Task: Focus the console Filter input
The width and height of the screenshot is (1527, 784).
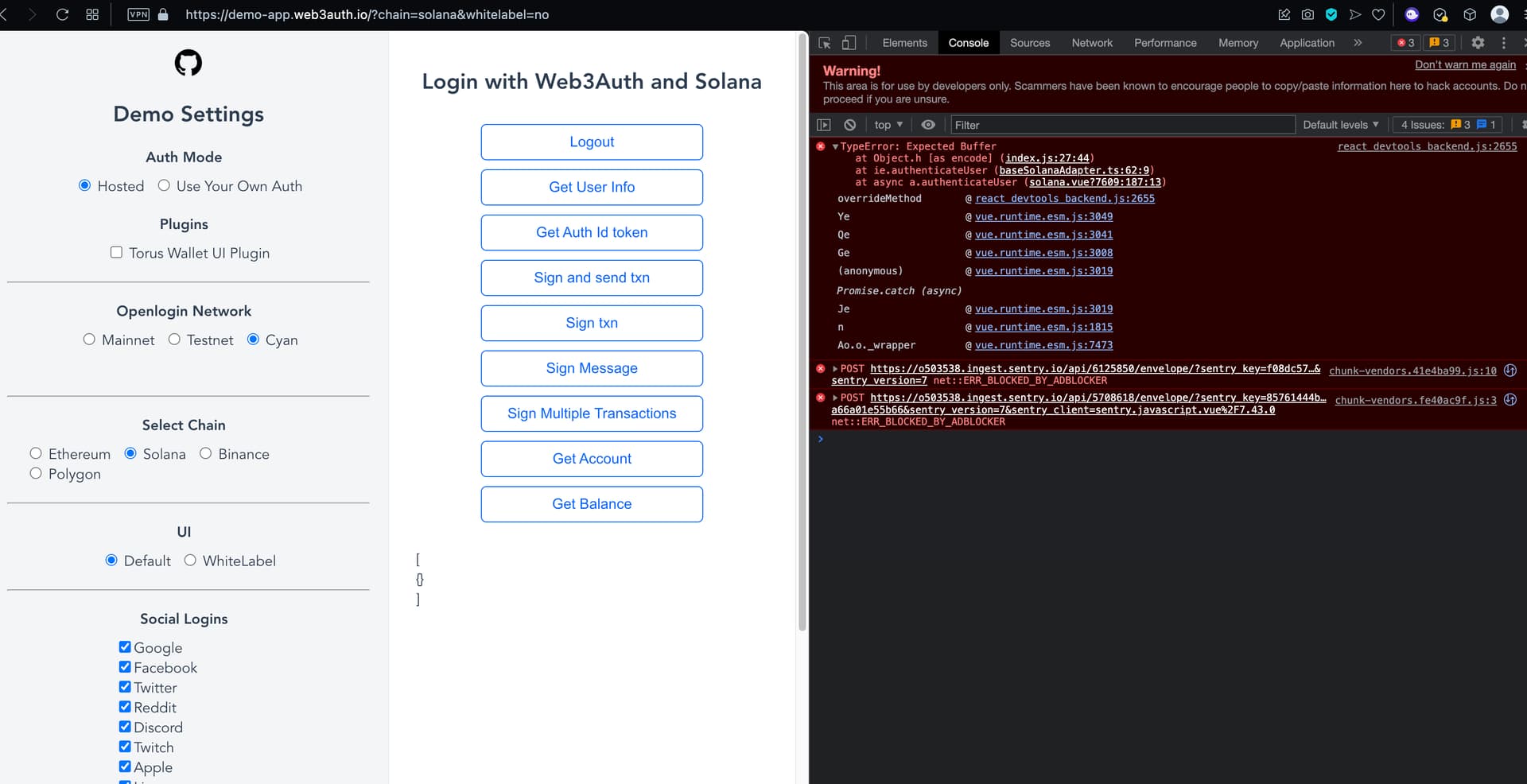Action: pos(1123,125)
